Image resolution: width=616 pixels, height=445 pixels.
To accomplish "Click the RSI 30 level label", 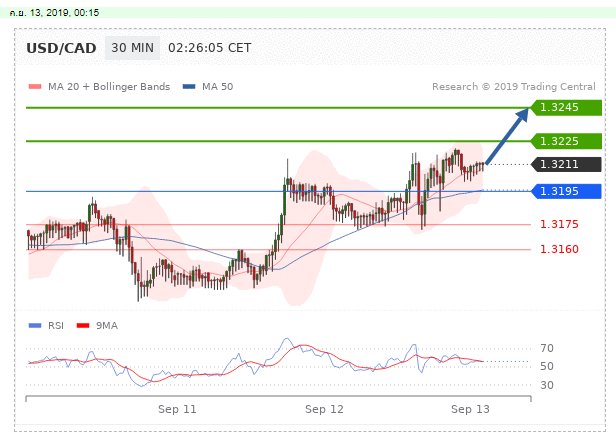I will 547,385.
